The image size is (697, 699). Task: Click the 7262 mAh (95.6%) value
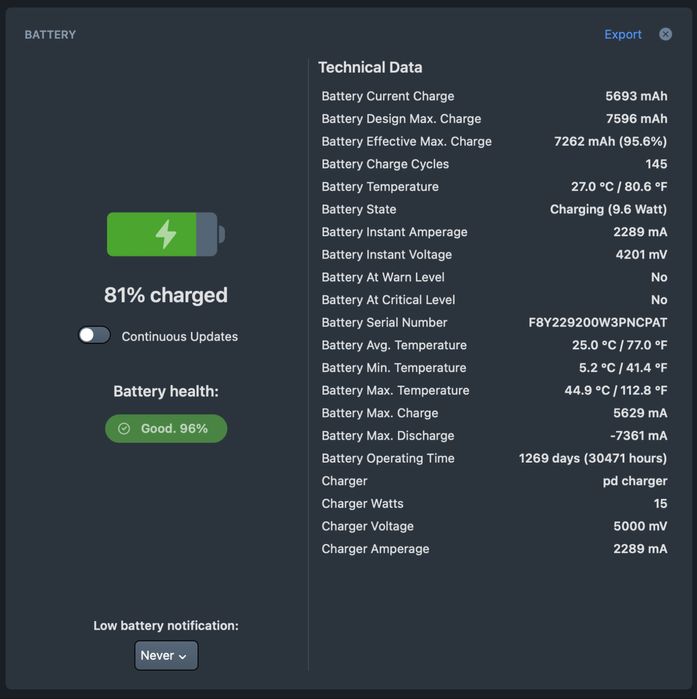pos(610,141)
